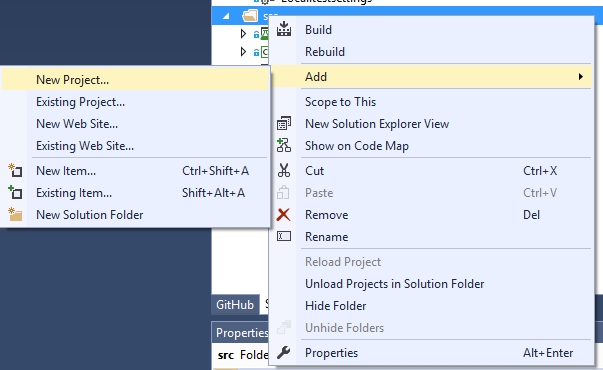Click the Existing Item icon in submenu
Viewport: 603px width, 370px height.
coord(15,192)
